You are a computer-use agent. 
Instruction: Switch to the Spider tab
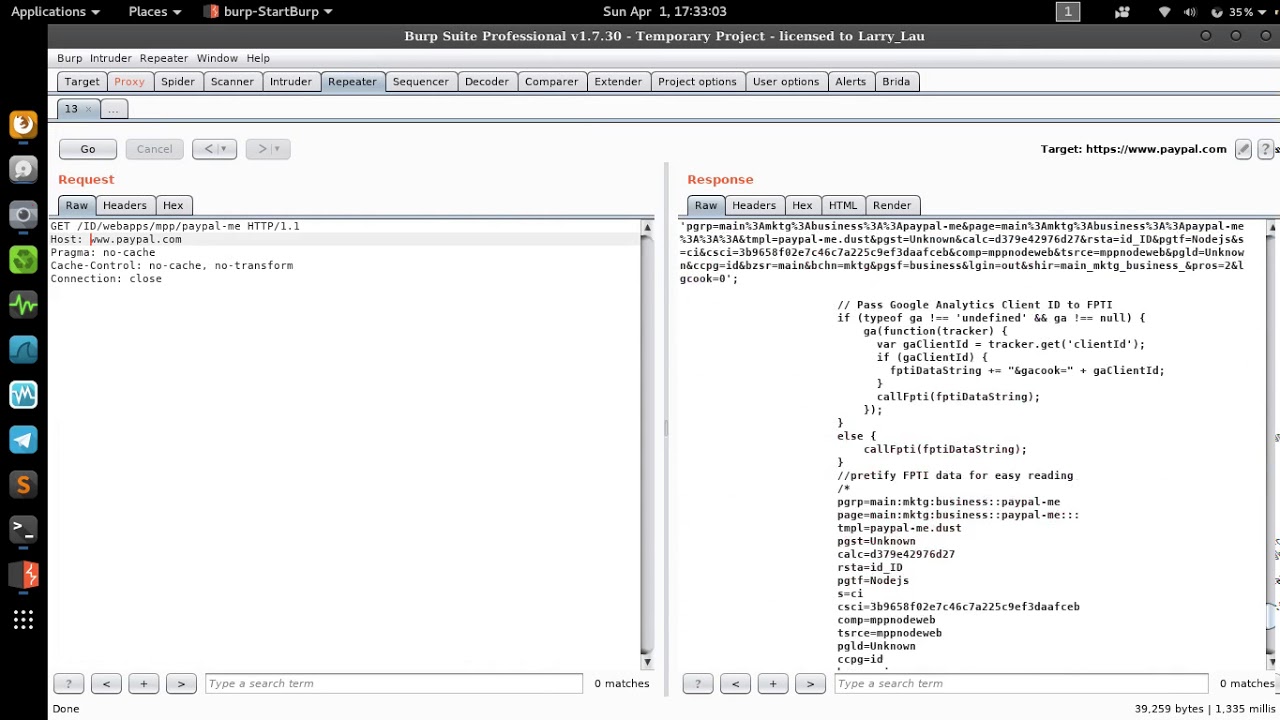click(178, 82)
